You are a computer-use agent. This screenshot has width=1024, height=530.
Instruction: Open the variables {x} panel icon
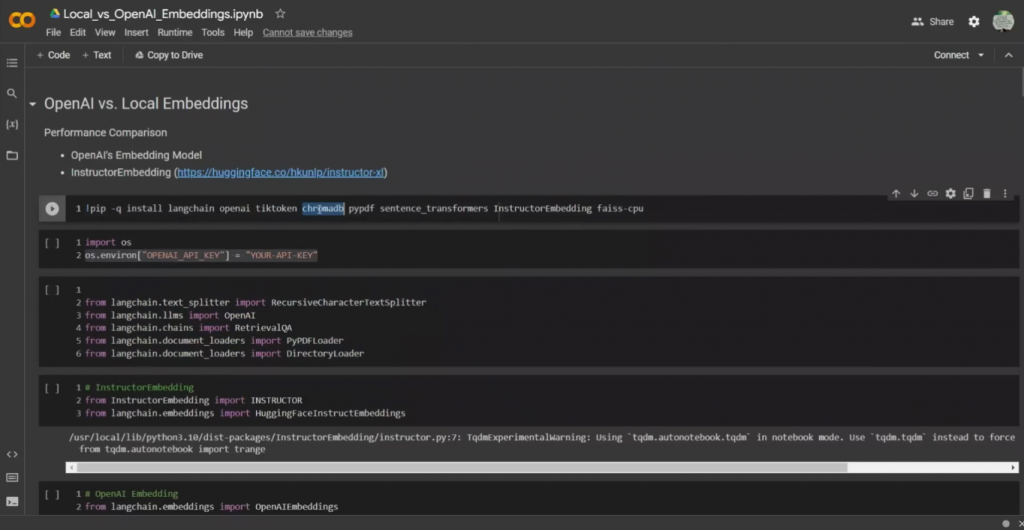(x=12, y=124)
